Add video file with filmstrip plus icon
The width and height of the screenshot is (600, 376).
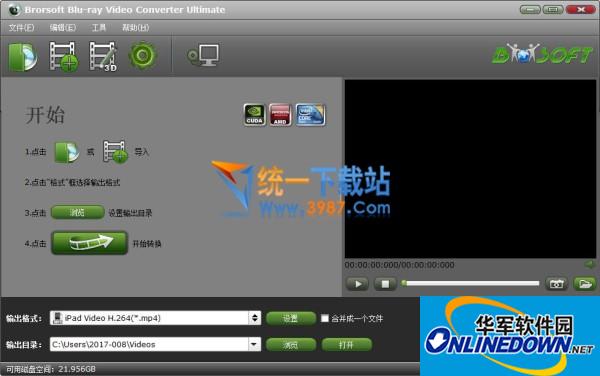tap(63, 57)
